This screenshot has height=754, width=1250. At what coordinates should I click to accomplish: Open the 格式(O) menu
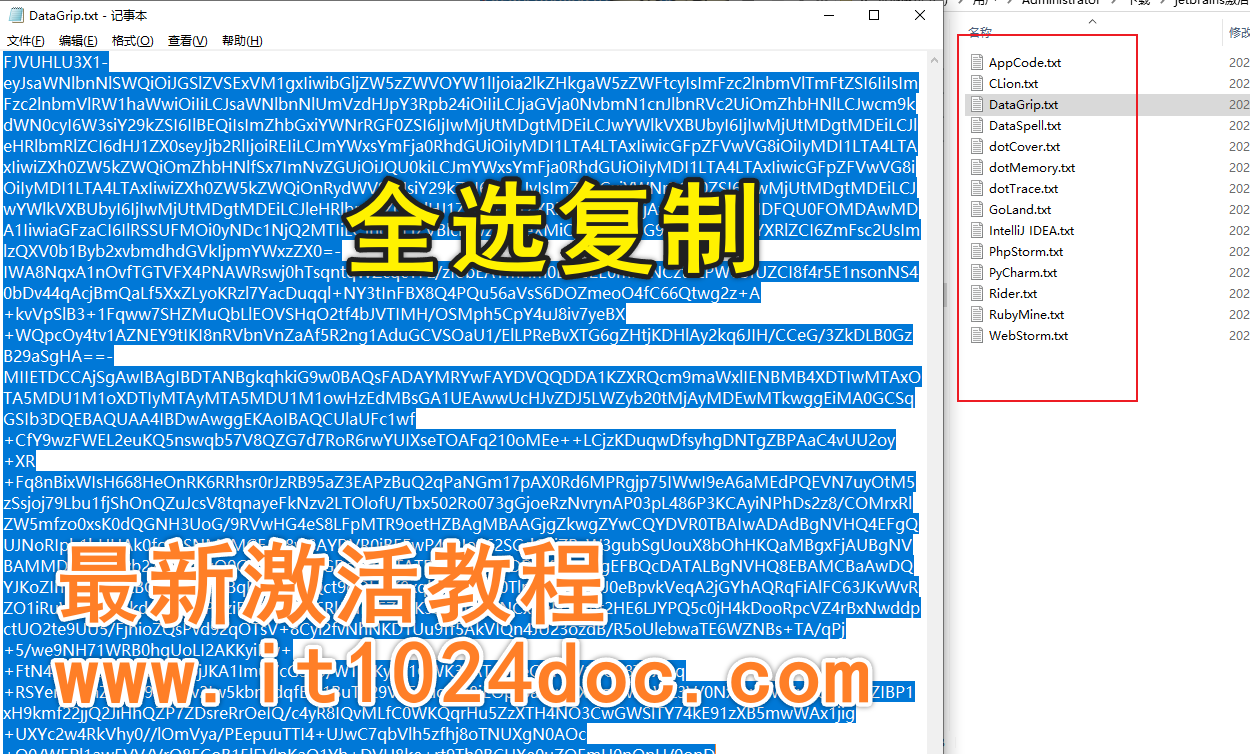132,41
